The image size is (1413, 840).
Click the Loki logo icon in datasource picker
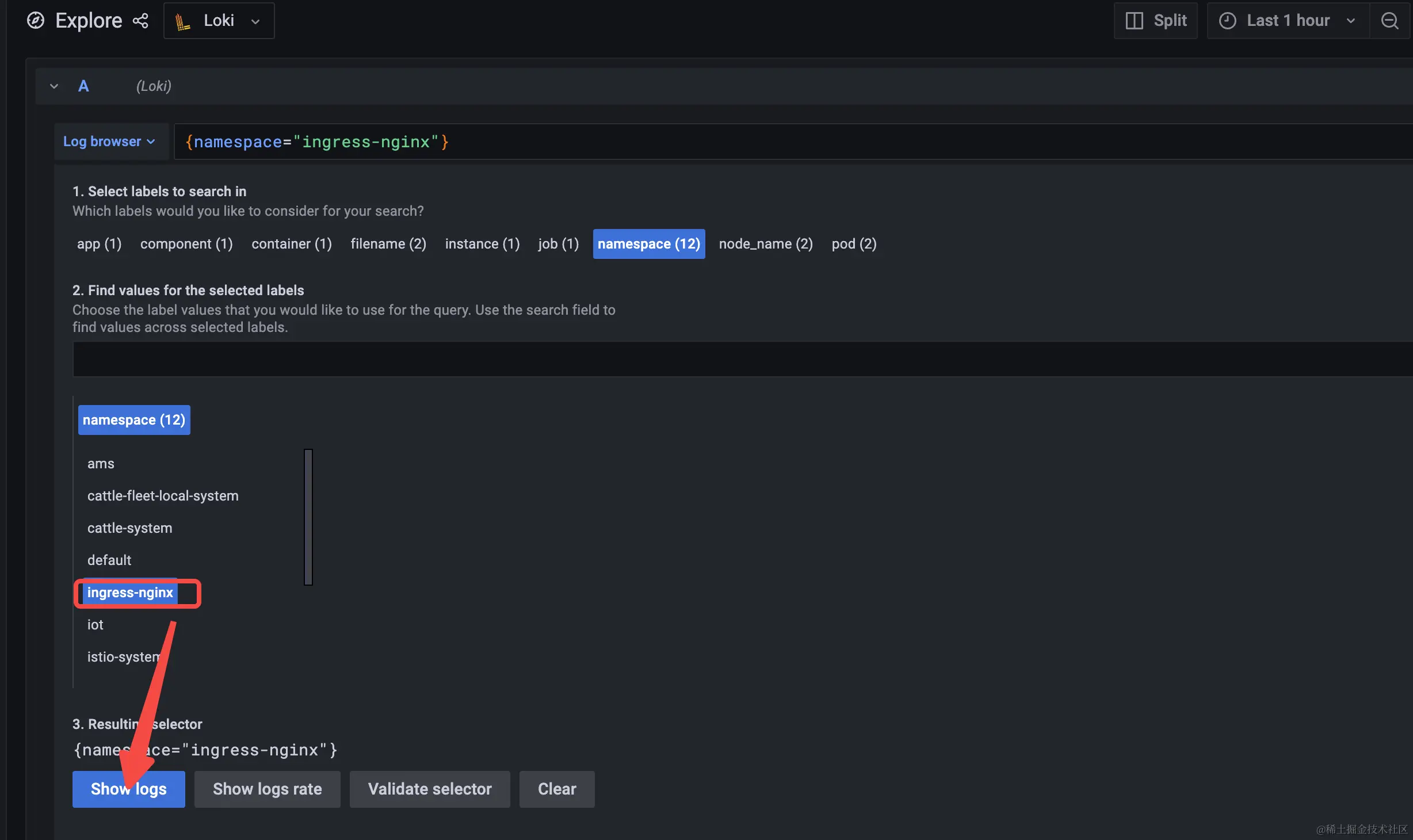183,22
